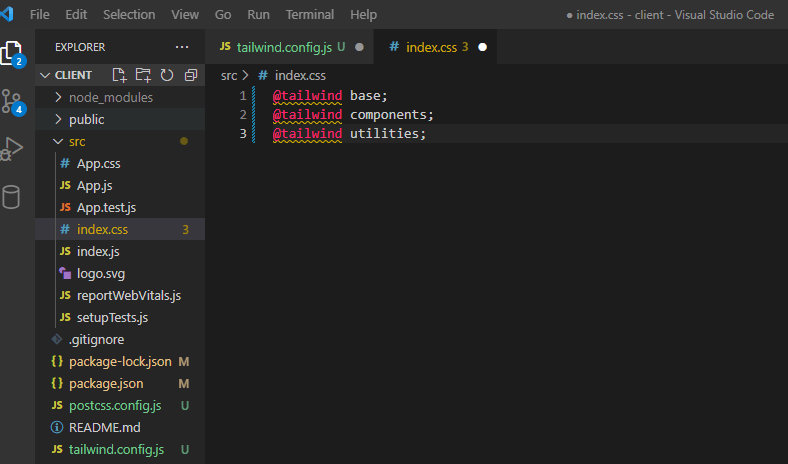This screenshot has width=788, height=464.
Task: Open the Edit menu
Action: [76, 15]
